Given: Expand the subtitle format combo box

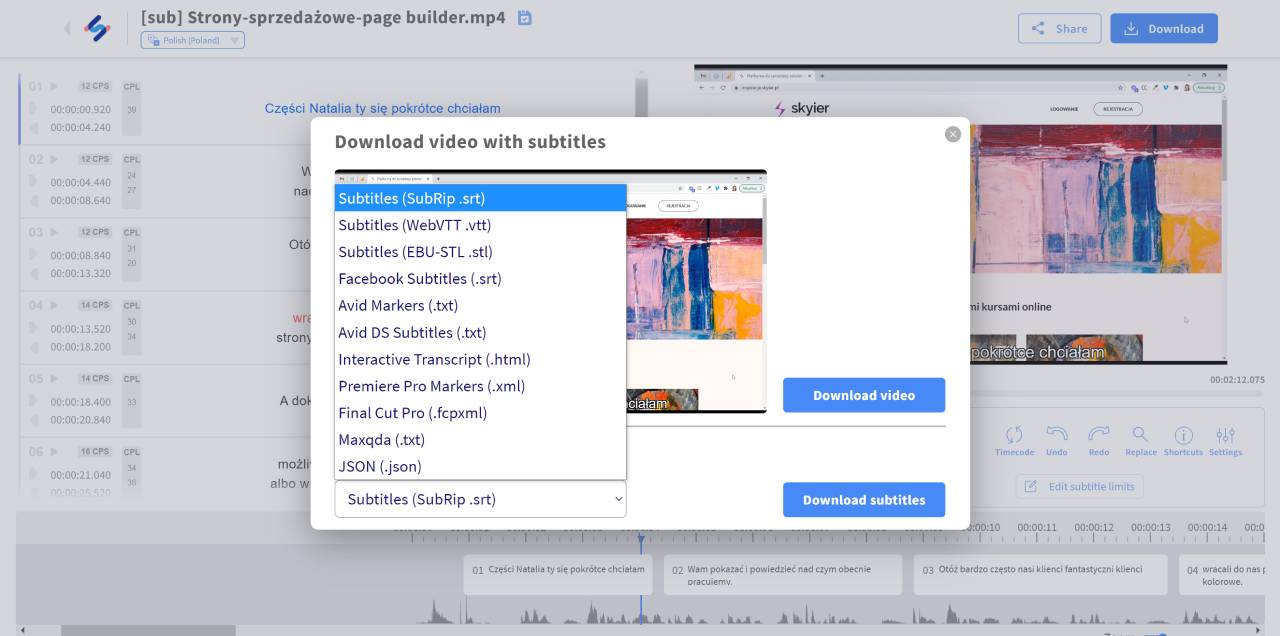Looking at the screenshot, I should [x=480, y=499].
